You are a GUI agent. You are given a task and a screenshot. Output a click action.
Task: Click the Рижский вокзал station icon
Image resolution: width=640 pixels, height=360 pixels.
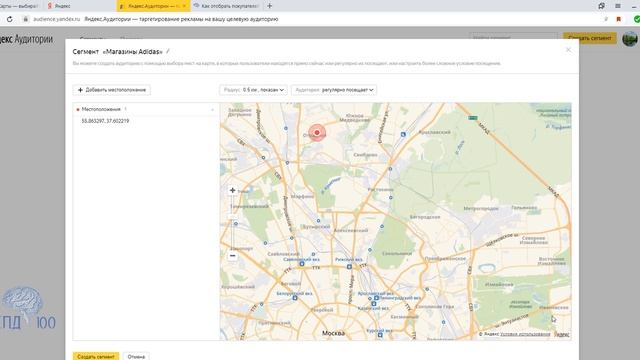tap(349, 267)
